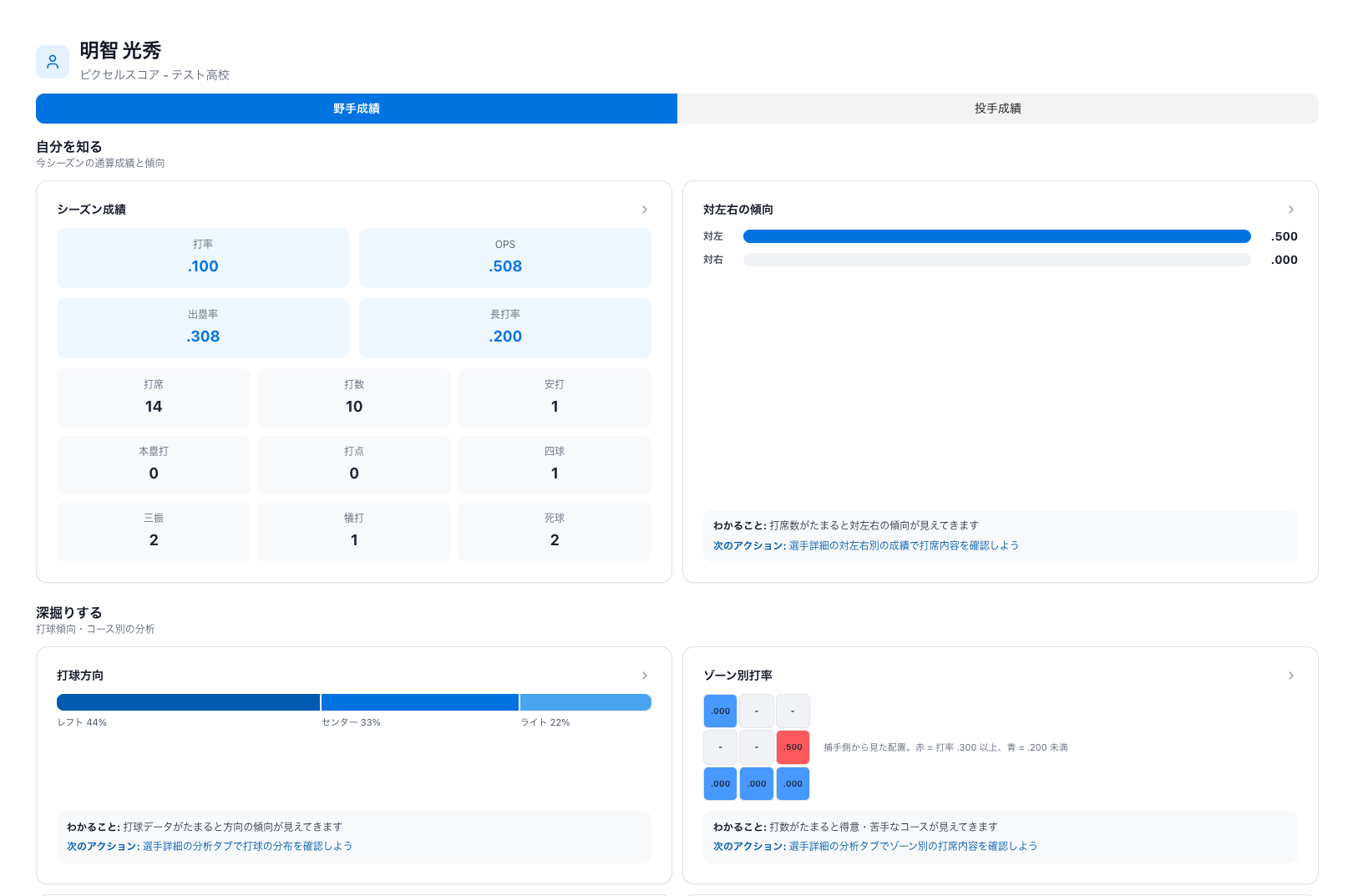Expand the ゾーン別打率 card chevron
1358x896 pixels.
[x=1291, y=676]
